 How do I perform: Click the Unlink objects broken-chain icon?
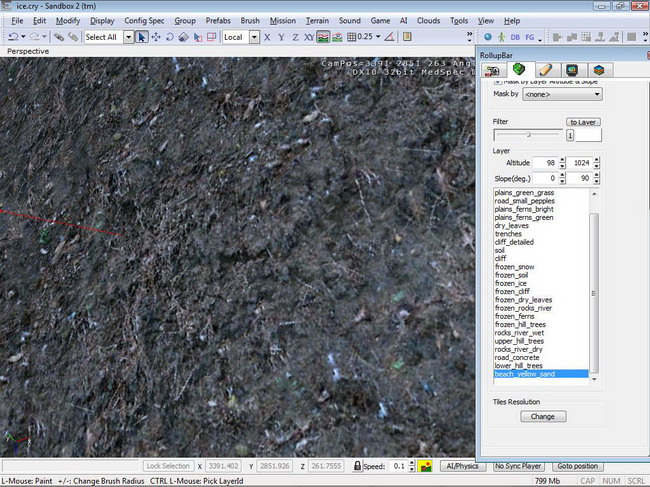[73, 37]
